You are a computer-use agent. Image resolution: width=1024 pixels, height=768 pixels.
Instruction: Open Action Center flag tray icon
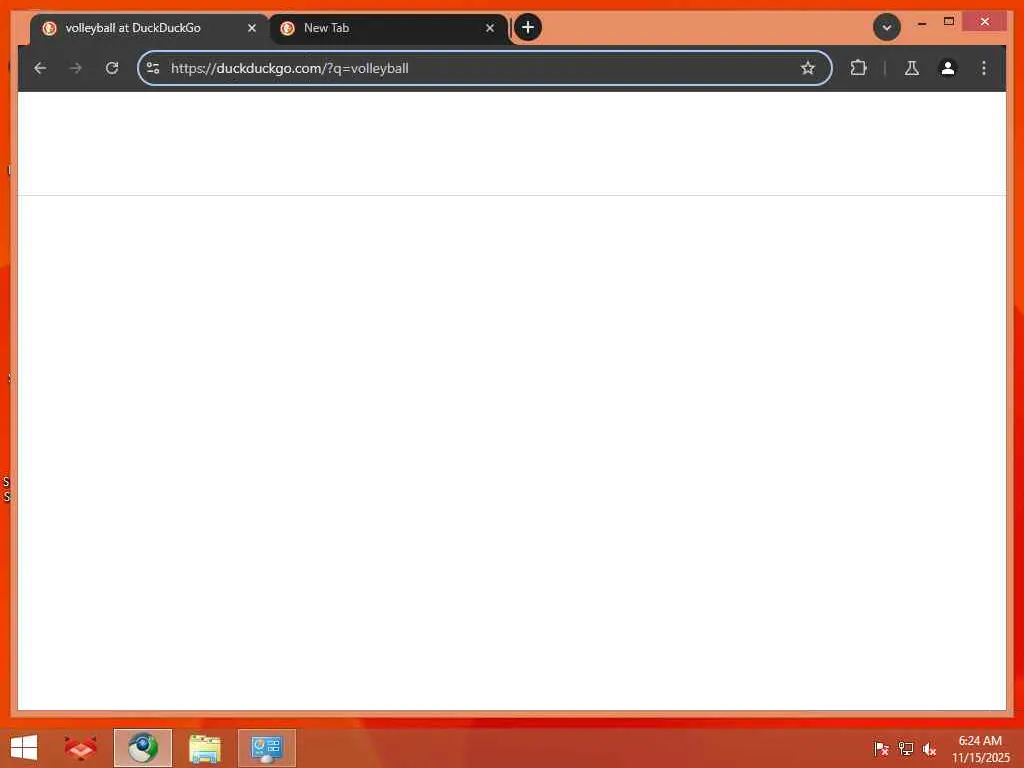click(881, 748)
